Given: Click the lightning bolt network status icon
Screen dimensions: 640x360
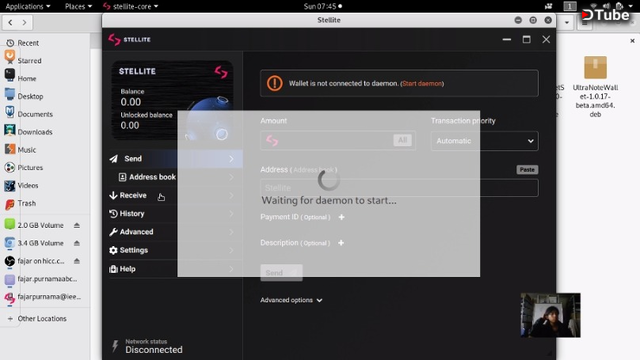Looking at the screenshot, I should click(116, 346).
